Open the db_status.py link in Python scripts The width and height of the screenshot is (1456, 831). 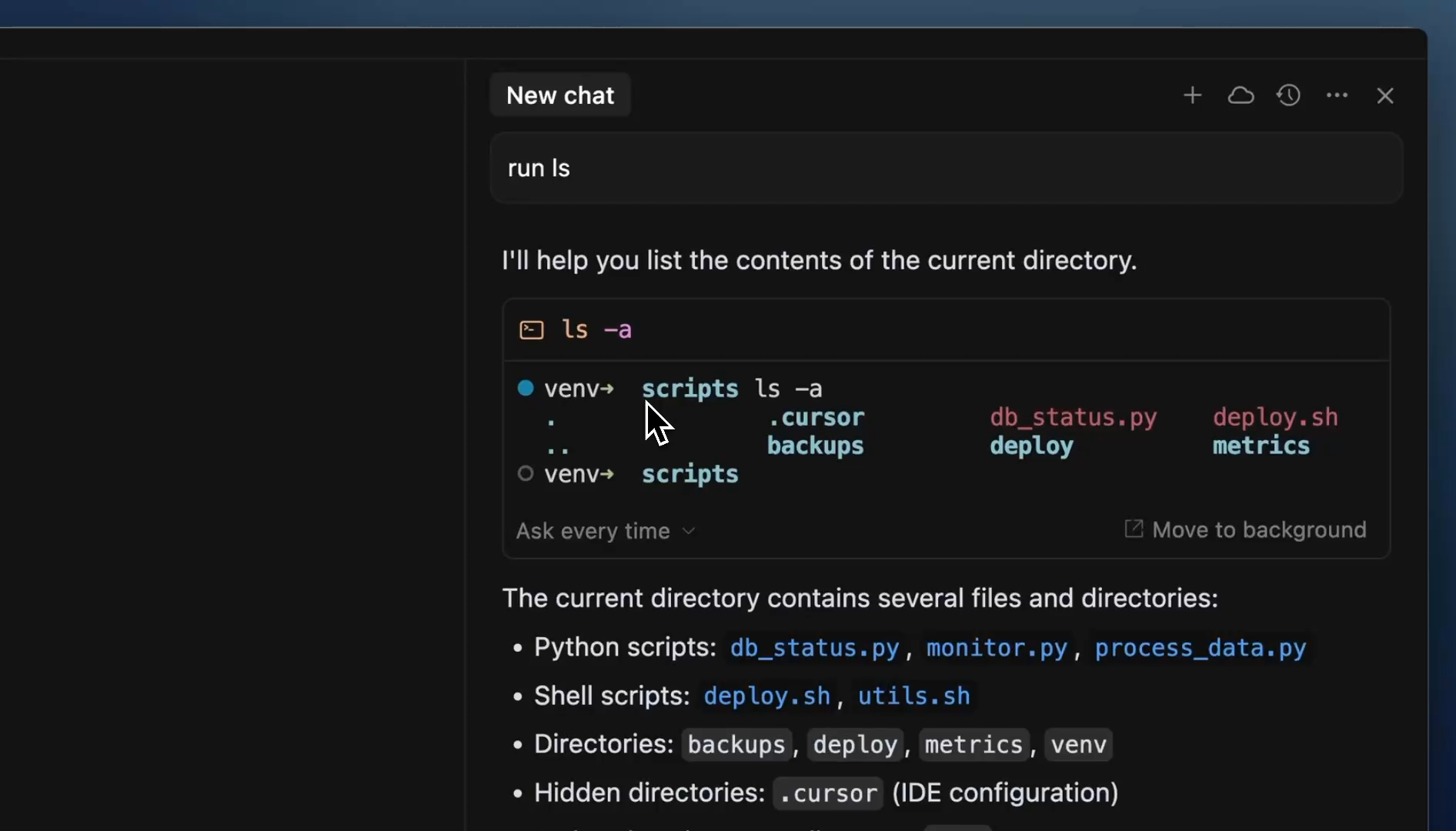click(x=814, y=648)
